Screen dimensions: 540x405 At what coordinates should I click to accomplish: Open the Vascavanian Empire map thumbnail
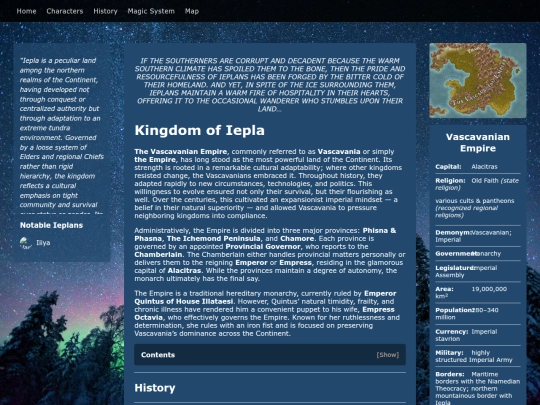click(478, 81)
